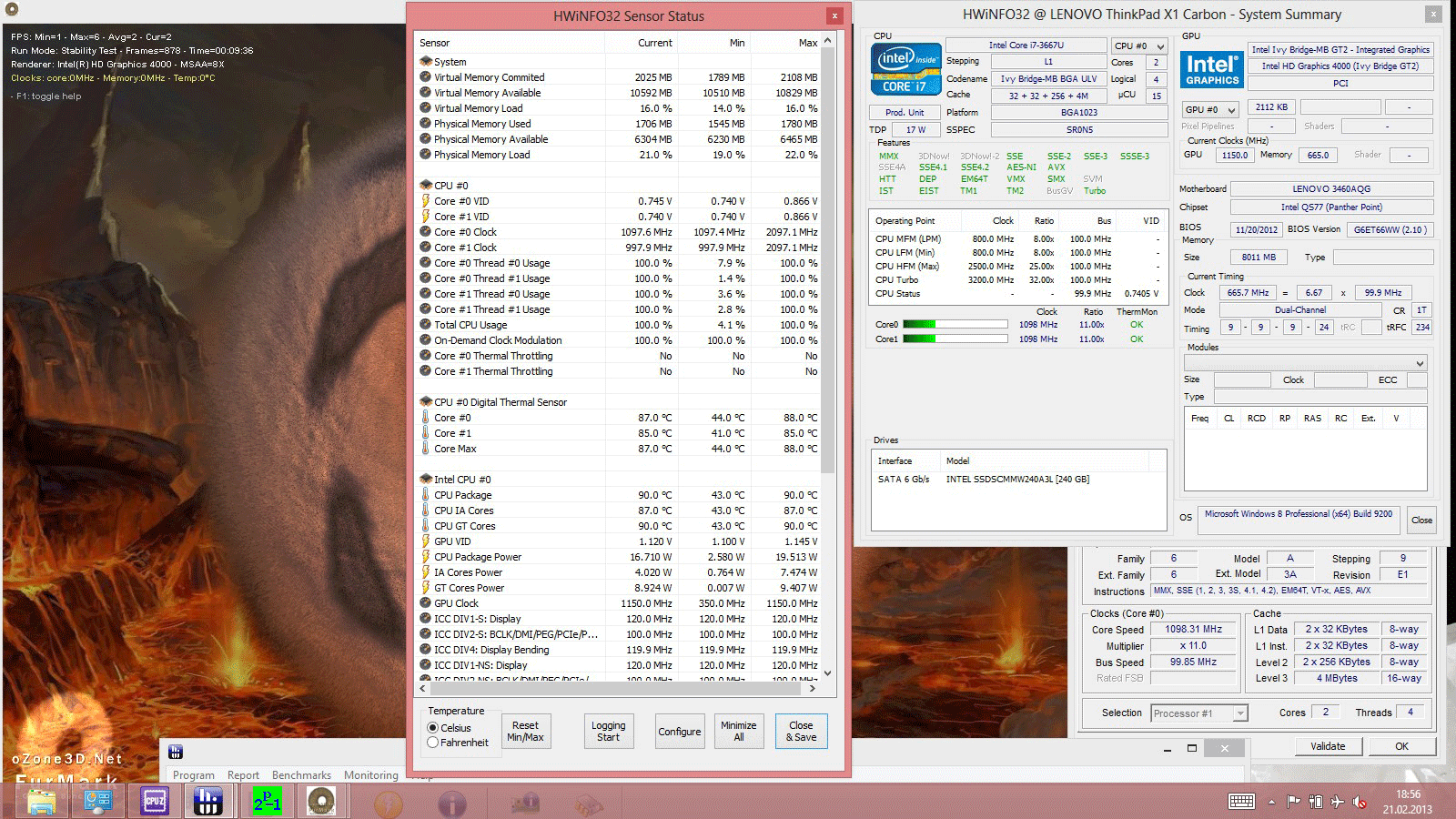Click the muted volume tray icon
Screen dimensions: 1456x819
click(x=1360, y=802)
